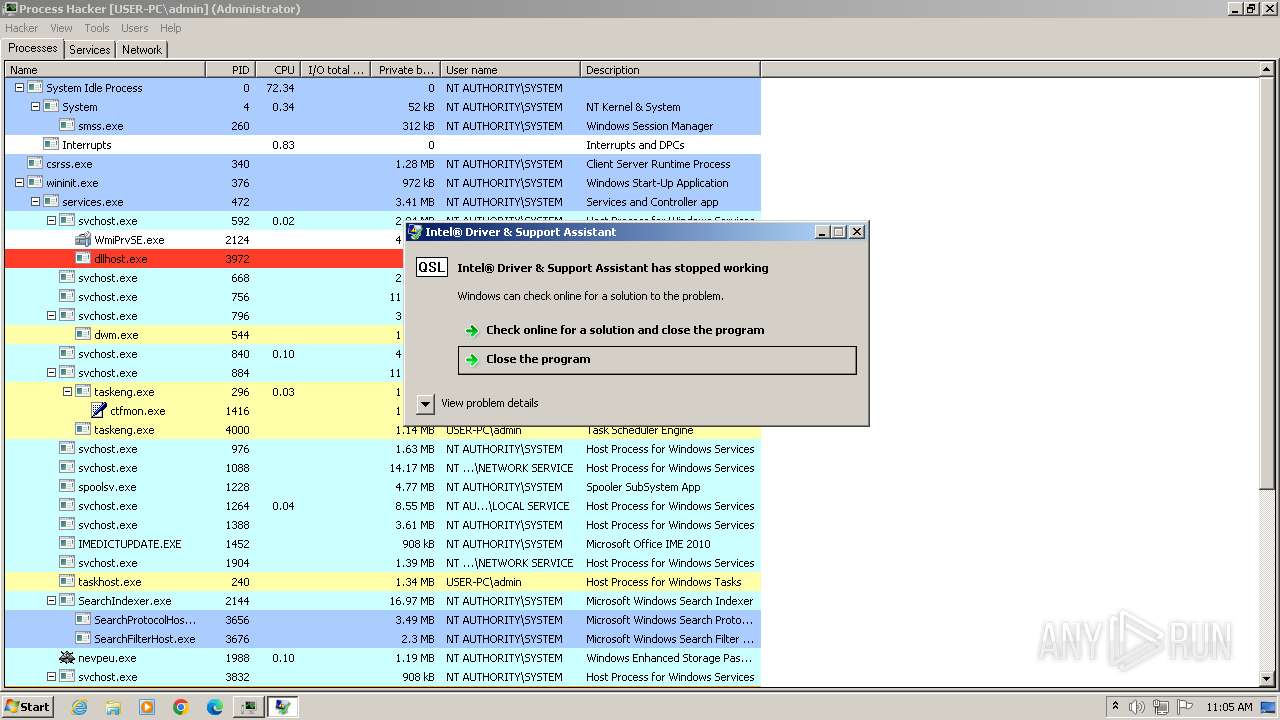1280x720 pixels.
Task: Click Intel dialog title bar icon
Action: pos(415,232)
